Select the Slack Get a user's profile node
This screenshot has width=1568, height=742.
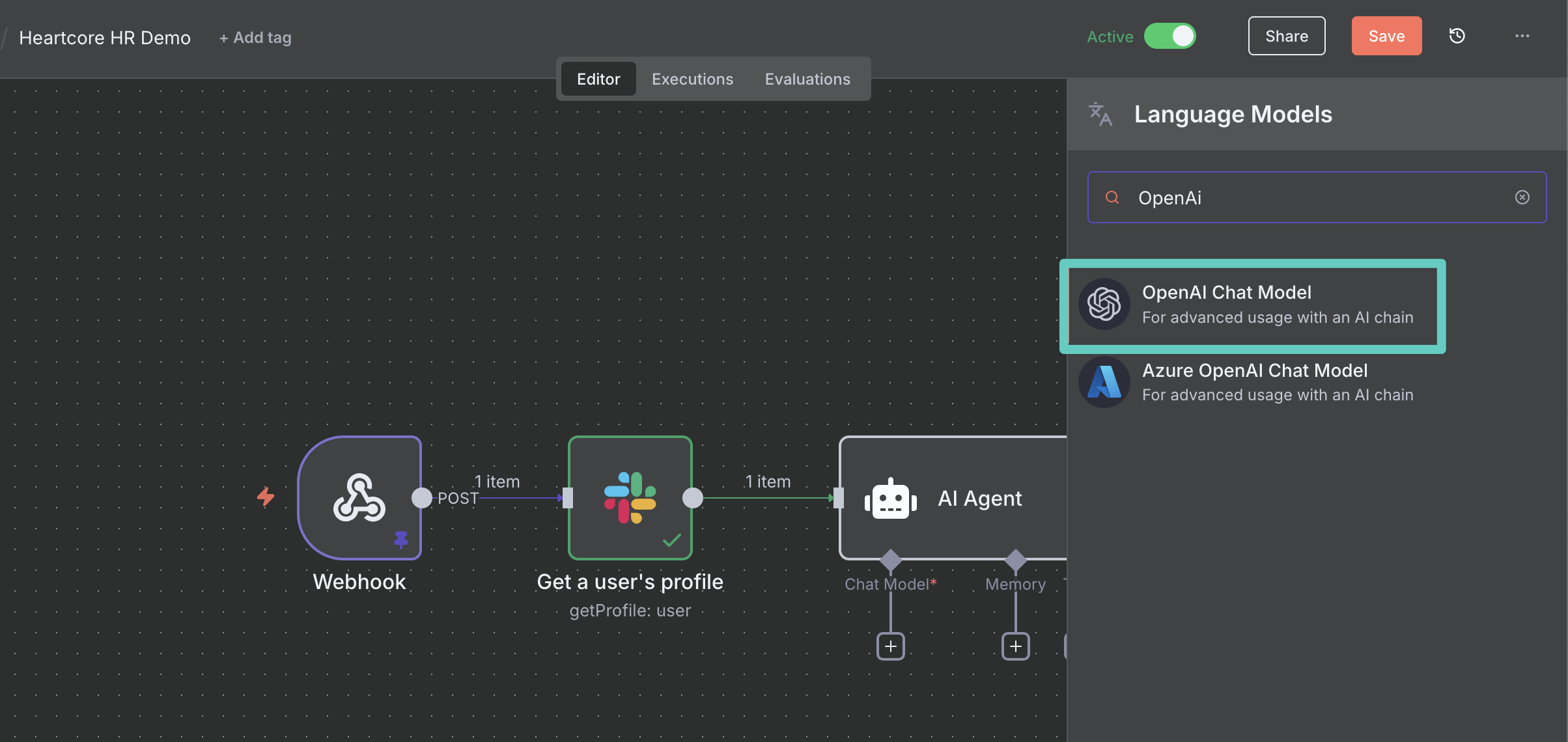tap(630, 498)
